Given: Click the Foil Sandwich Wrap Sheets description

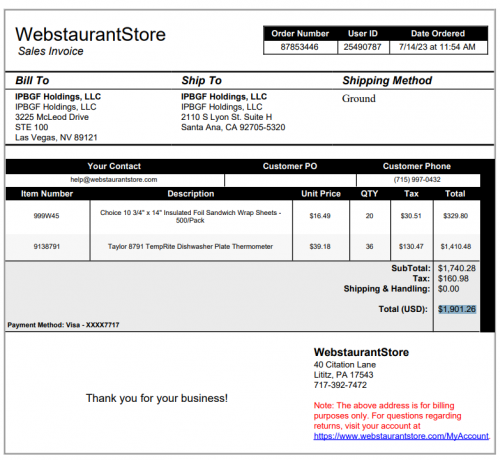Looking at the screenshot, I should coord(191,216).
